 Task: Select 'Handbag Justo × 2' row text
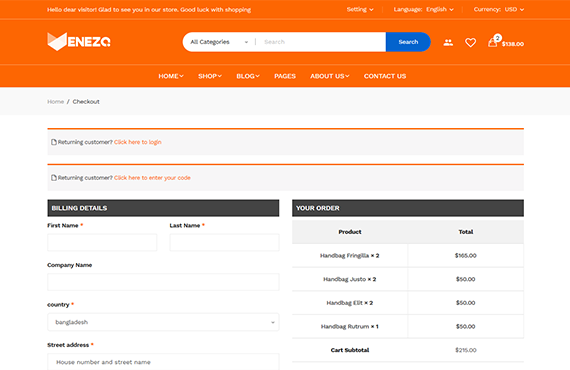[x=350, y=279]
